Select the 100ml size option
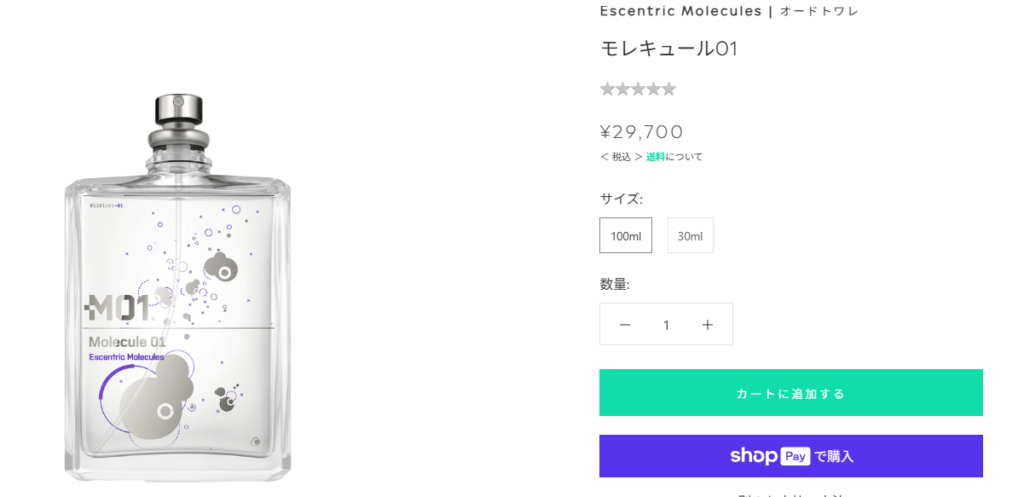The image size is (1024, 497). coord(626,236)
